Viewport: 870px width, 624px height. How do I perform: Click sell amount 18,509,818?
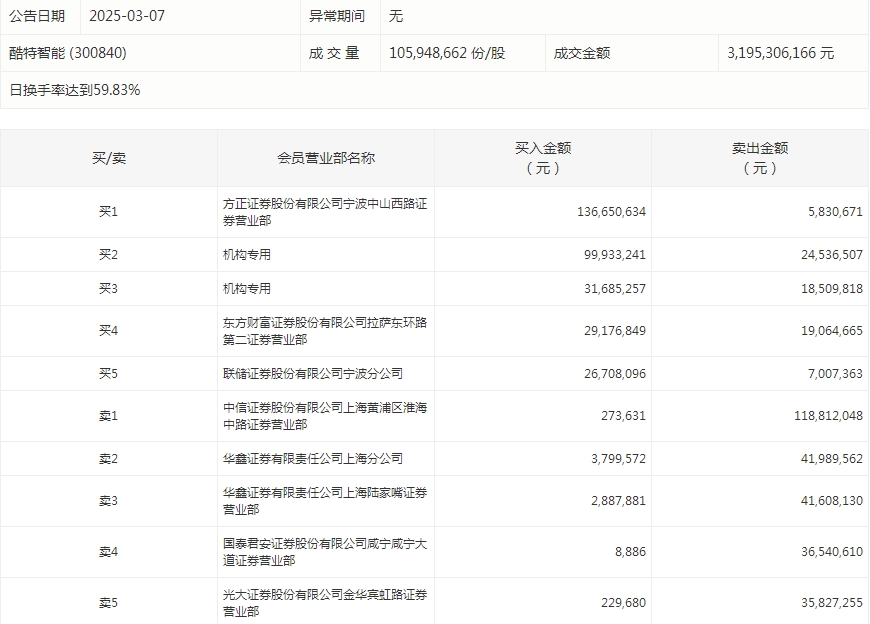coord(832,288)
